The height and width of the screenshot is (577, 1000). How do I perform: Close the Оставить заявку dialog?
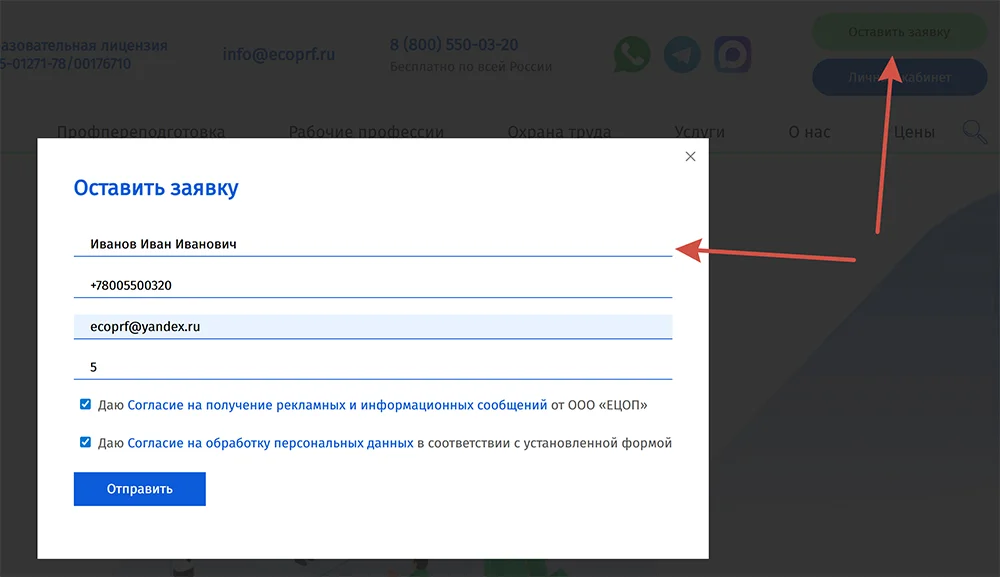tap(690, 156)
